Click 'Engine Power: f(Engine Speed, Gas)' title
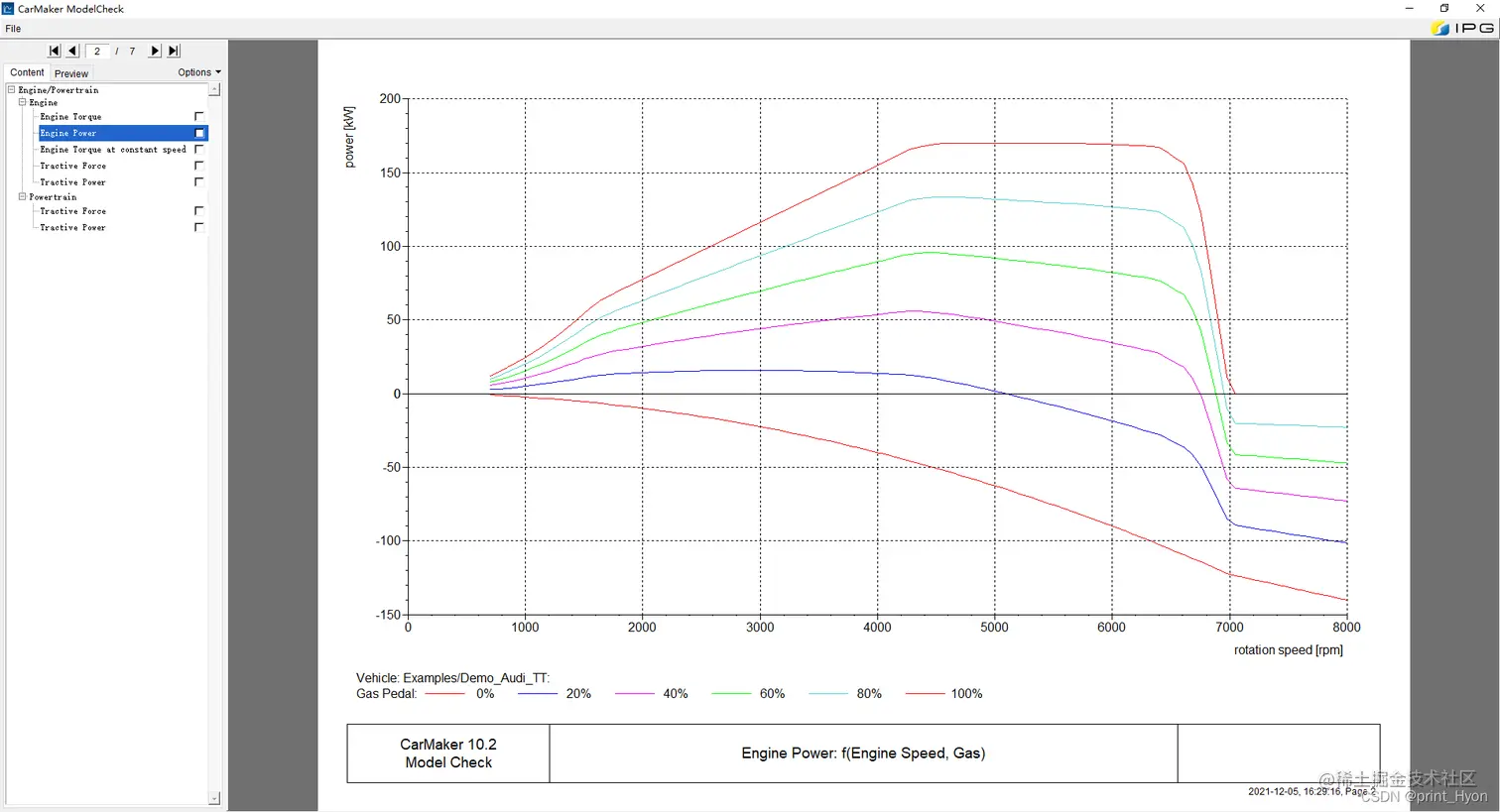Screen dimensions: 1500x812 pyautogui.click(x=863, y=754)
